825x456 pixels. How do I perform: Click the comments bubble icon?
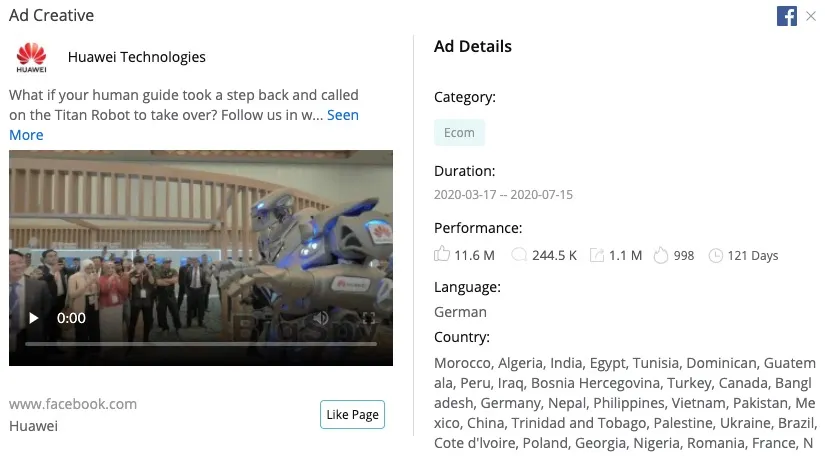click(519, 255)
